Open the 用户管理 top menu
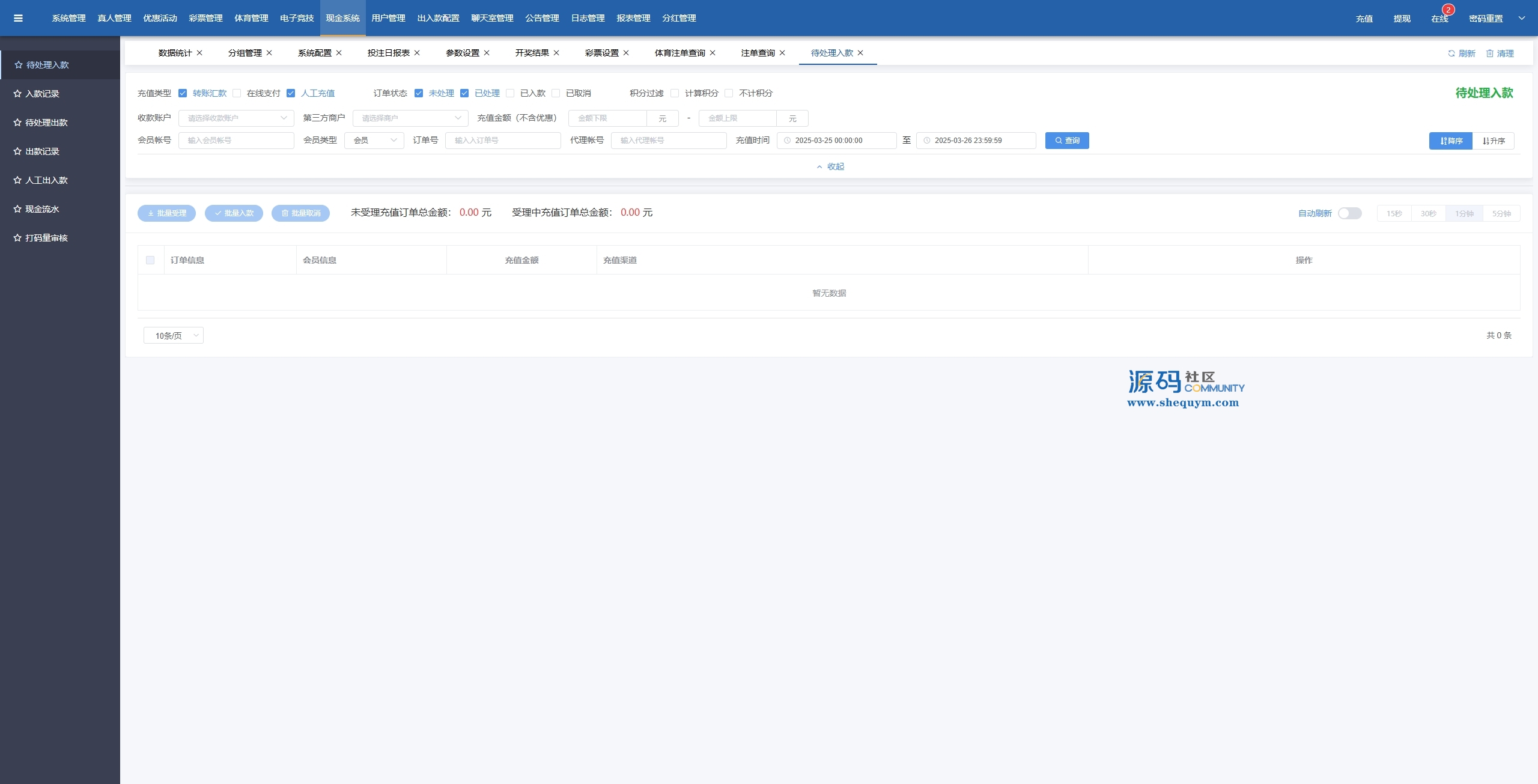This screenshot has height=784, width=1538. (x=388, y=18)
